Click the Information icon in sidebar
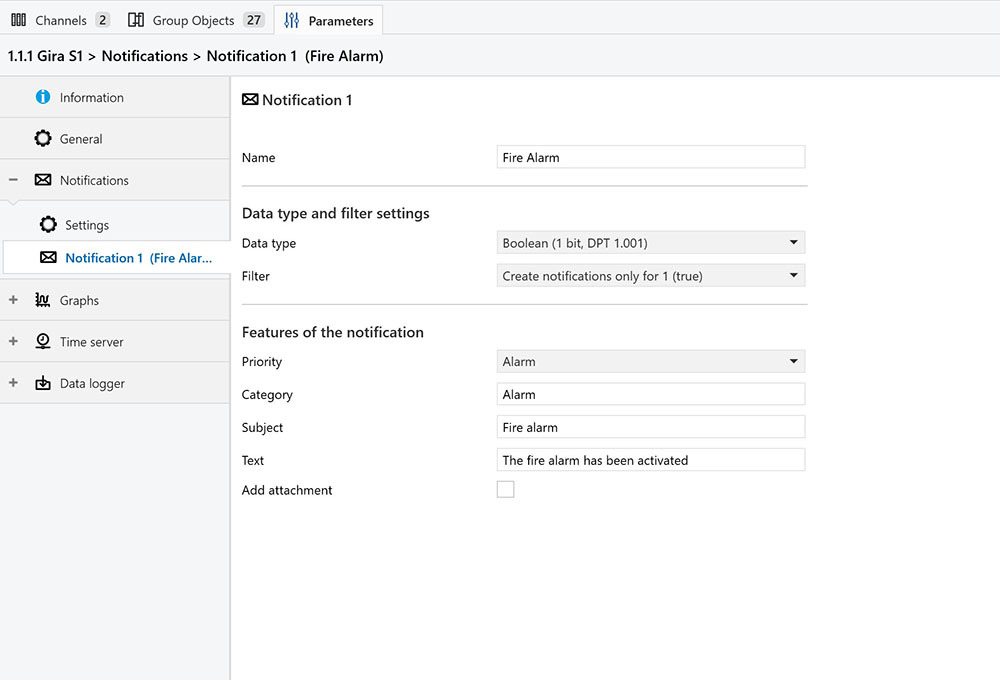Viewport: 1000px width, 680px height. 43,98
